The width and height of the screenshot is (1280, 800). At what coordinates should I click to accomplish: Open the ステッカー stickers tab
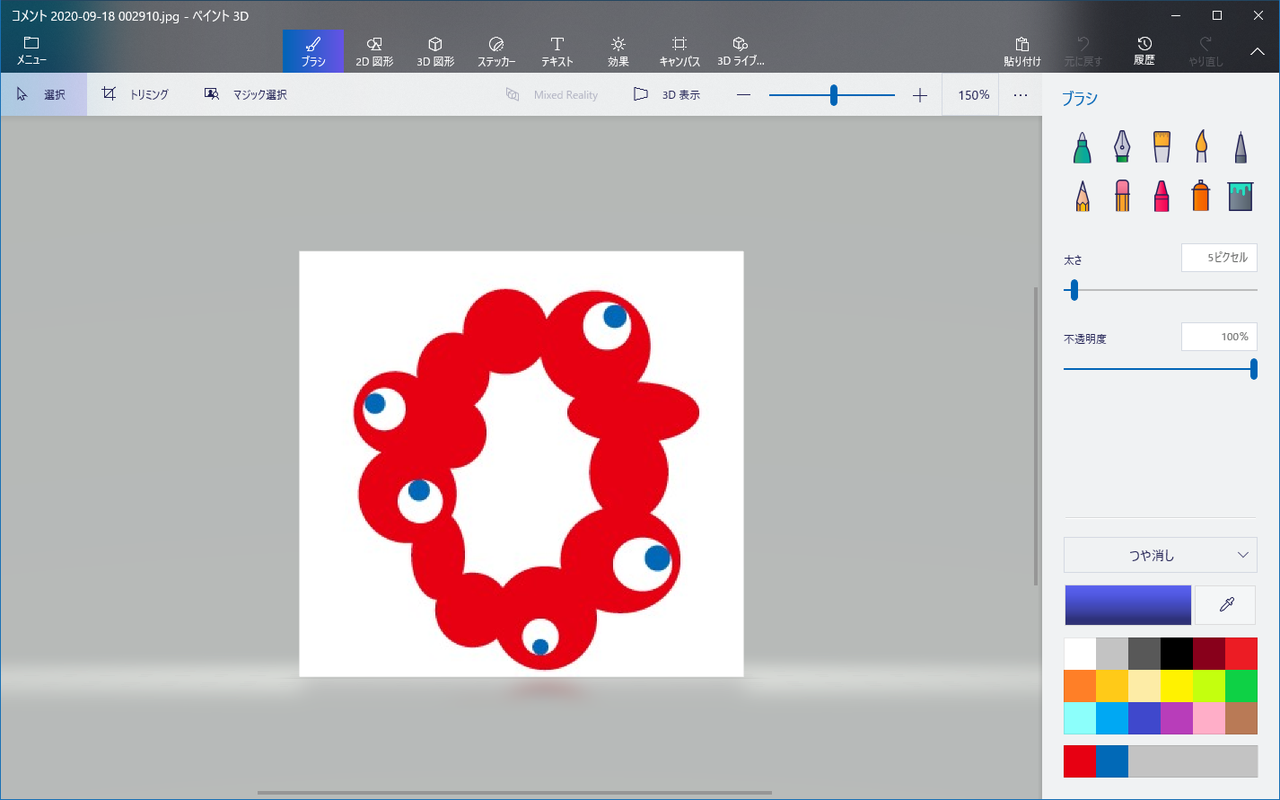point(496,51)
